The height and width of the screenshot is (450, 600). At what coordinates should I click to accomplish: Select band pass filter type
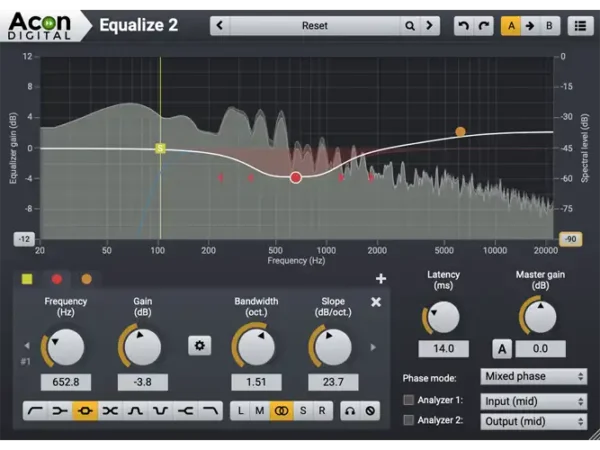coord(135,411)
